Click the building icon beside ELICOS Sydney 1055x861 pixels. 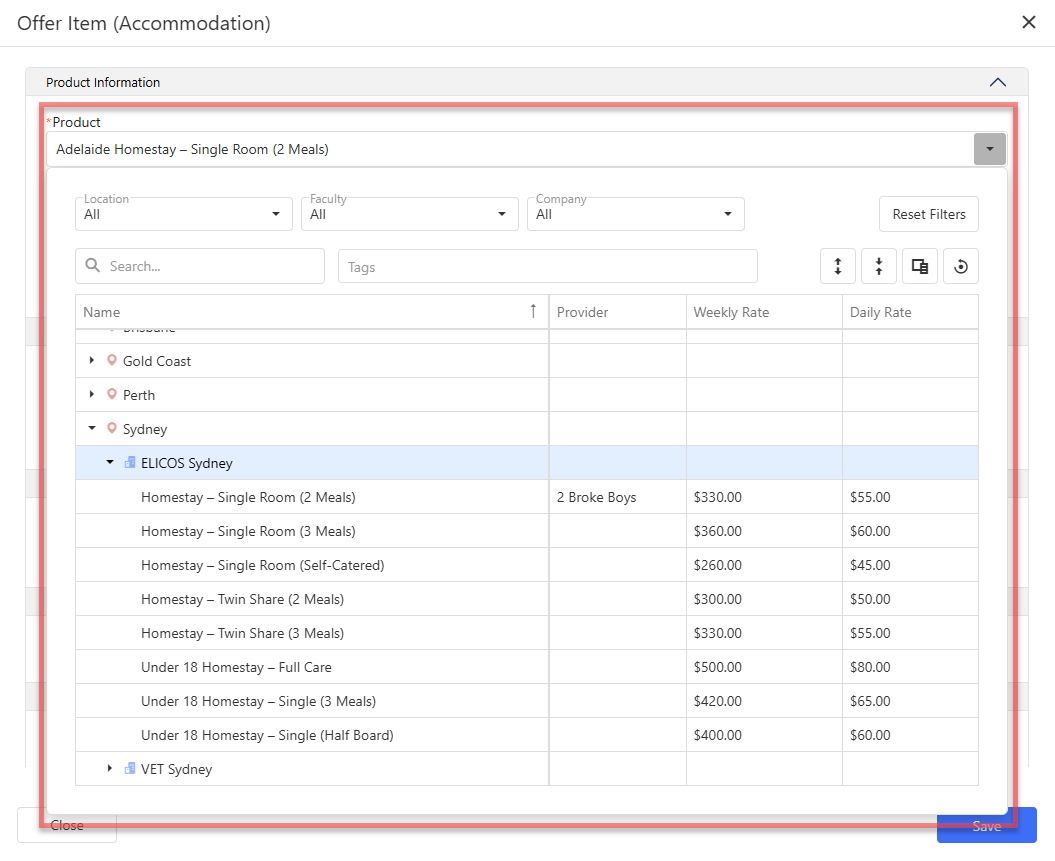(x=130, y=463)
